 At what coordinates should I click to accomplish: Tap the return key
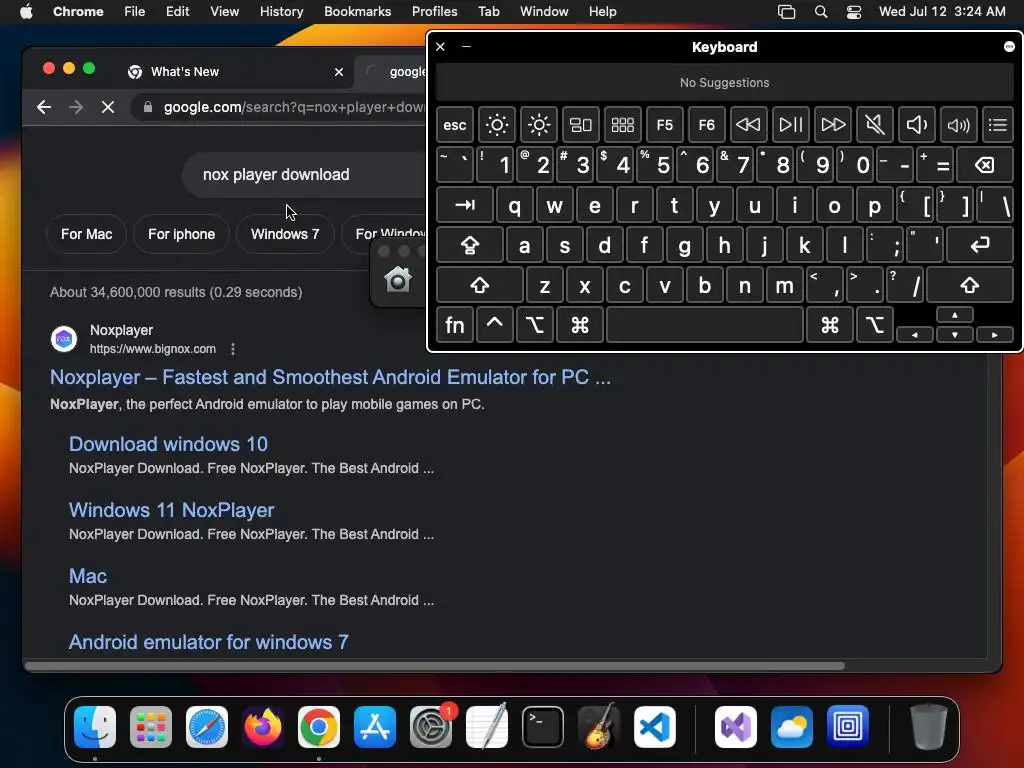[980, 246]
